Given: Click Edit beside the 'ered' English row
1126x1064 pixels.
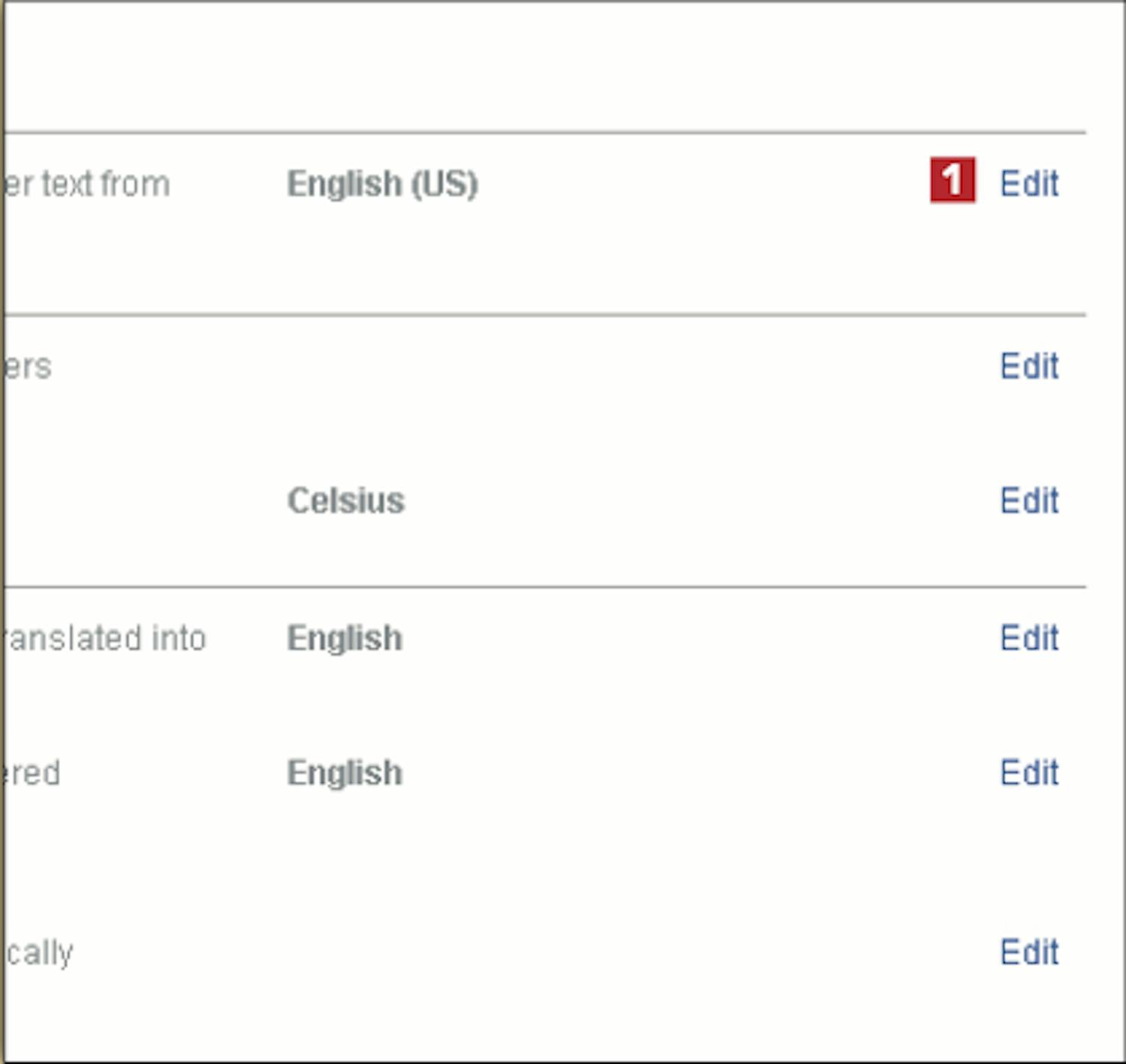Looking at the screenshot, I should 1029,772.
